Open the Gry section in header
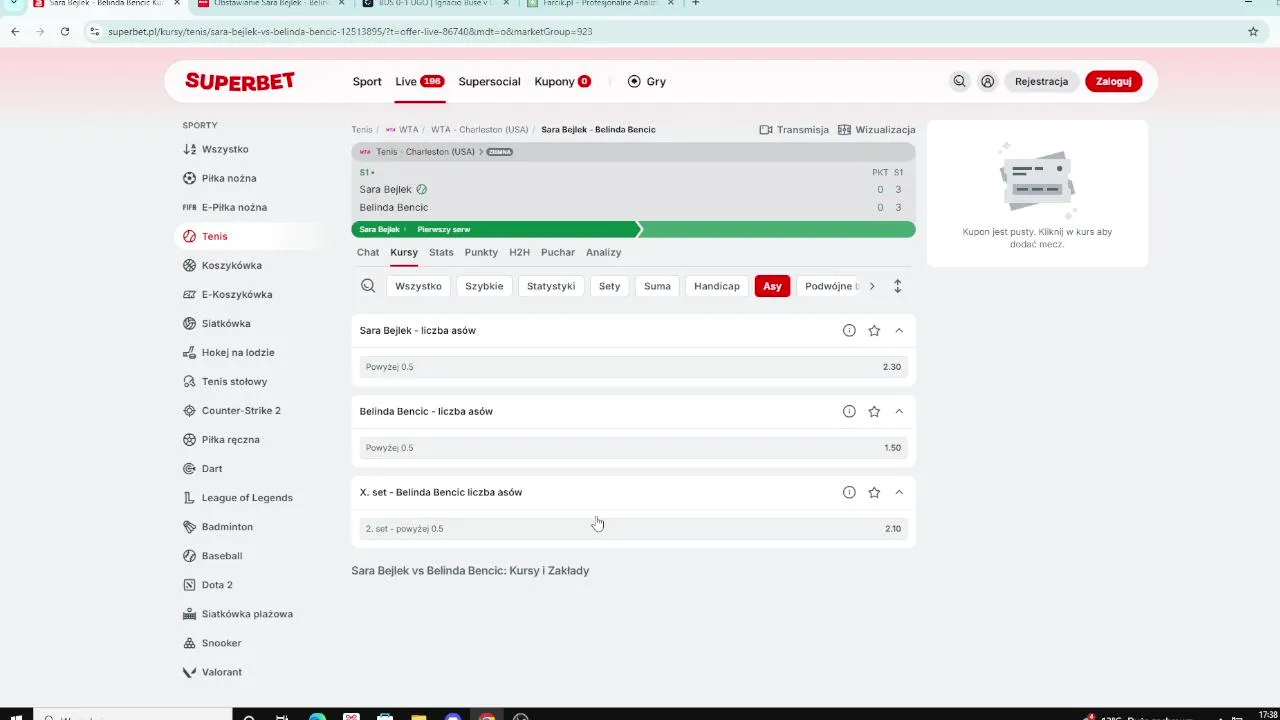Viewport: 1280px width, 720px height. click(x=646, y=82)
